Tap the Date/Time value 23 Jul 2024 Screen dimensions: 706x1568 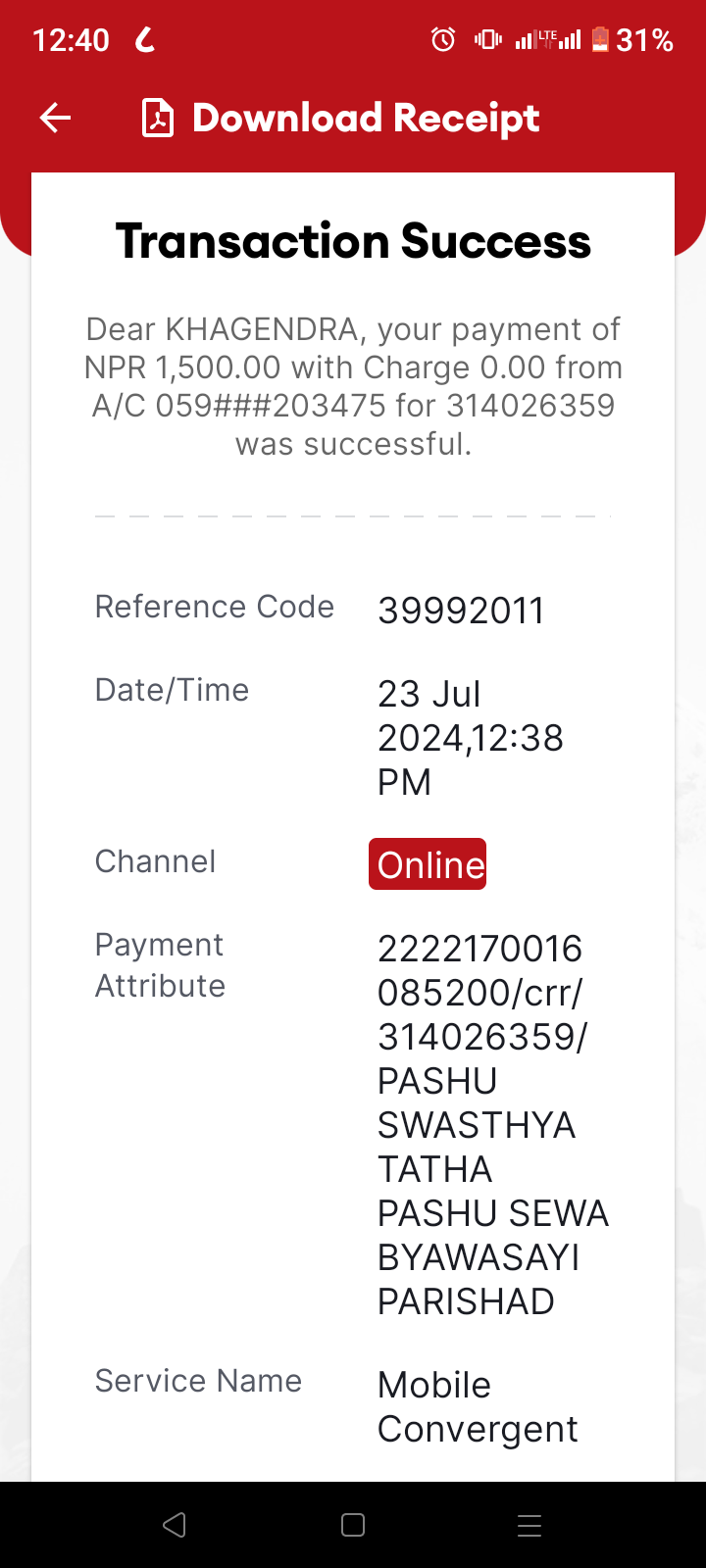pyautogui.click(x=471, y=738)
